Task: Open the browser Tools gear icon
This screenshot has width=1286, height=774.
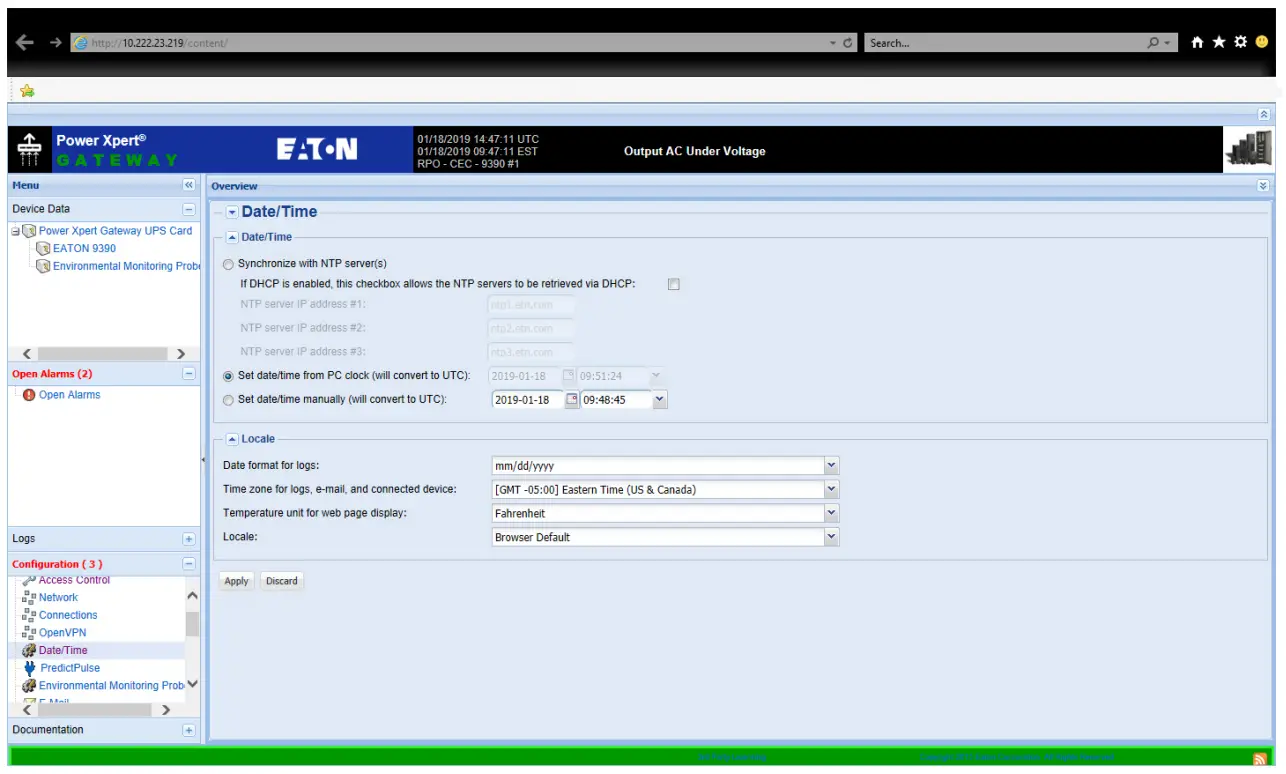Action: (1241, 42)
